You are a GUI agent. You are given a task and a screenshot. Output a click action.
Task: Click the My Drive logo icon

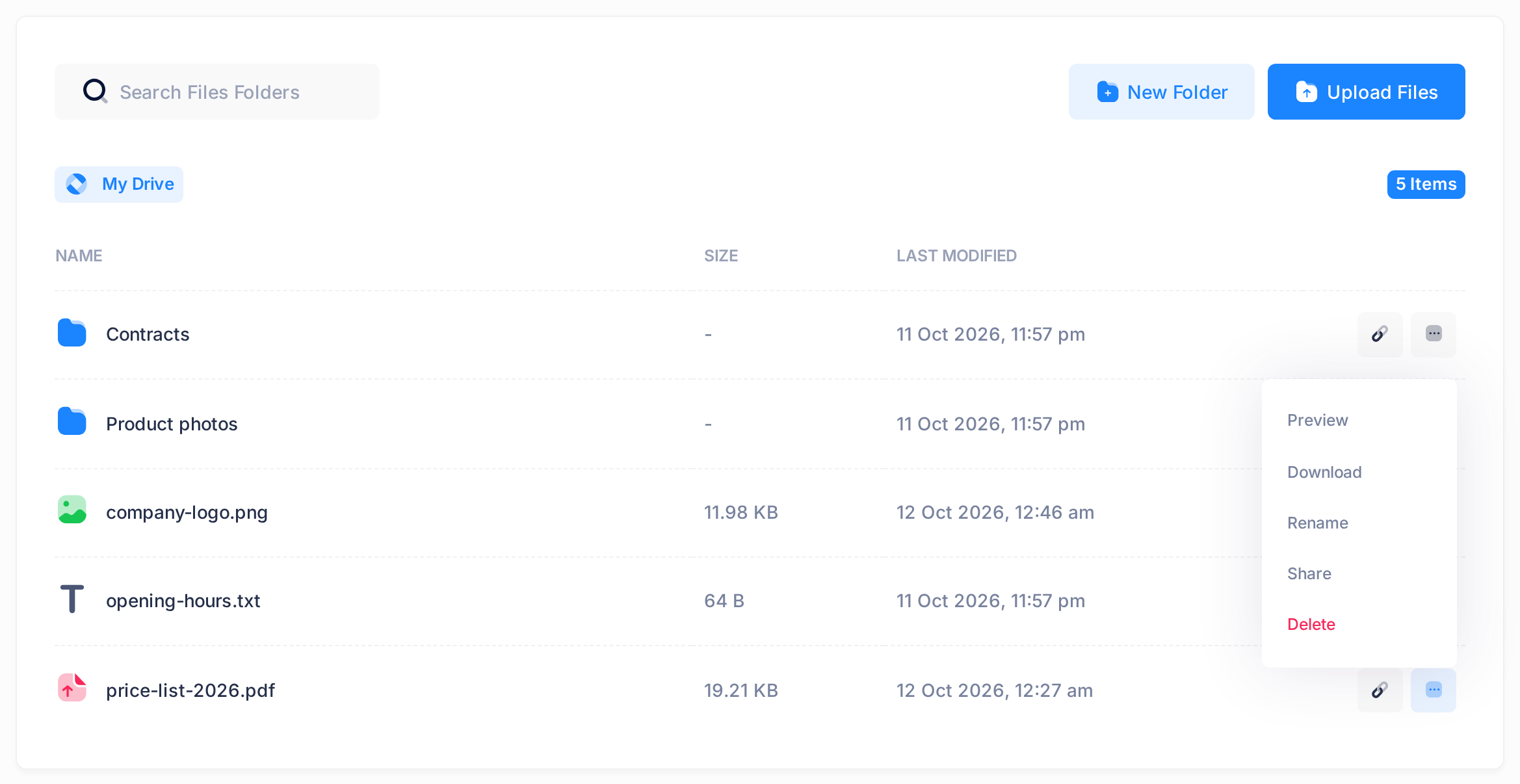pyautogui.click(x=77, y=184)
